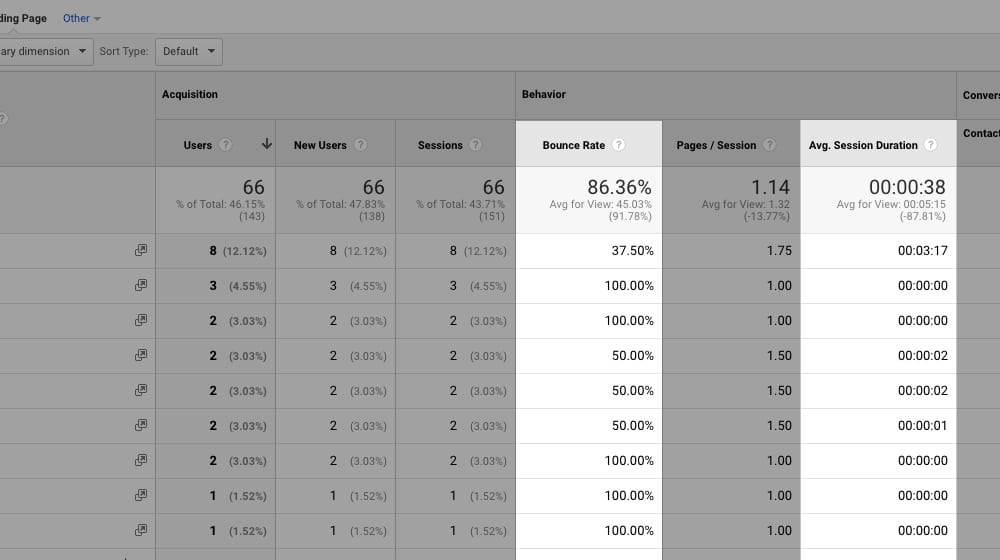This screenshot has width=1000, height=560.
Task: Click the Bounce Rate question mark icon
Action: pos(619,145)
